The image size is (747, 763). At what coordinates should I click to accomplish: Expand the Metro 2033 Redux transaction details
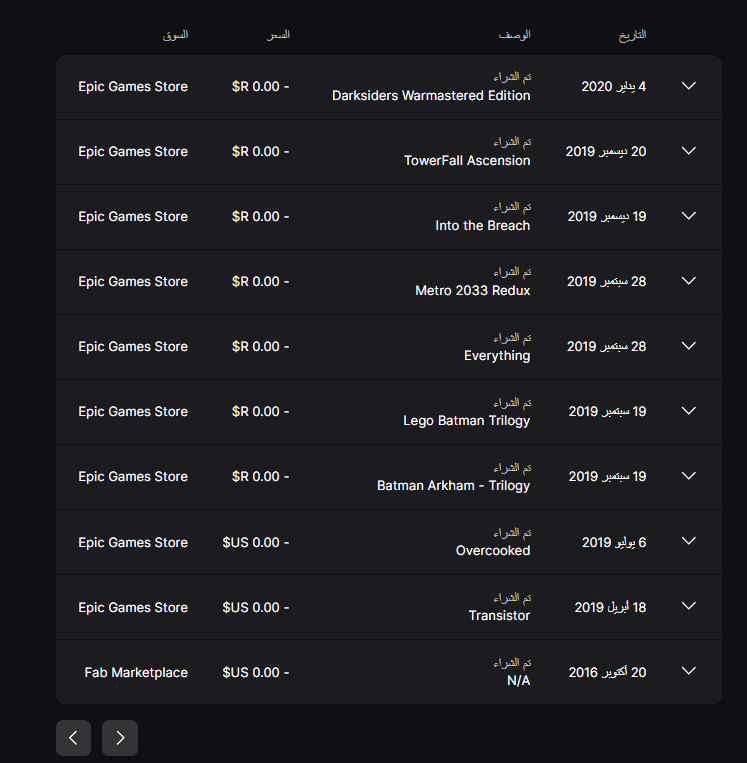pyautogui.click(x=689, y=281)
